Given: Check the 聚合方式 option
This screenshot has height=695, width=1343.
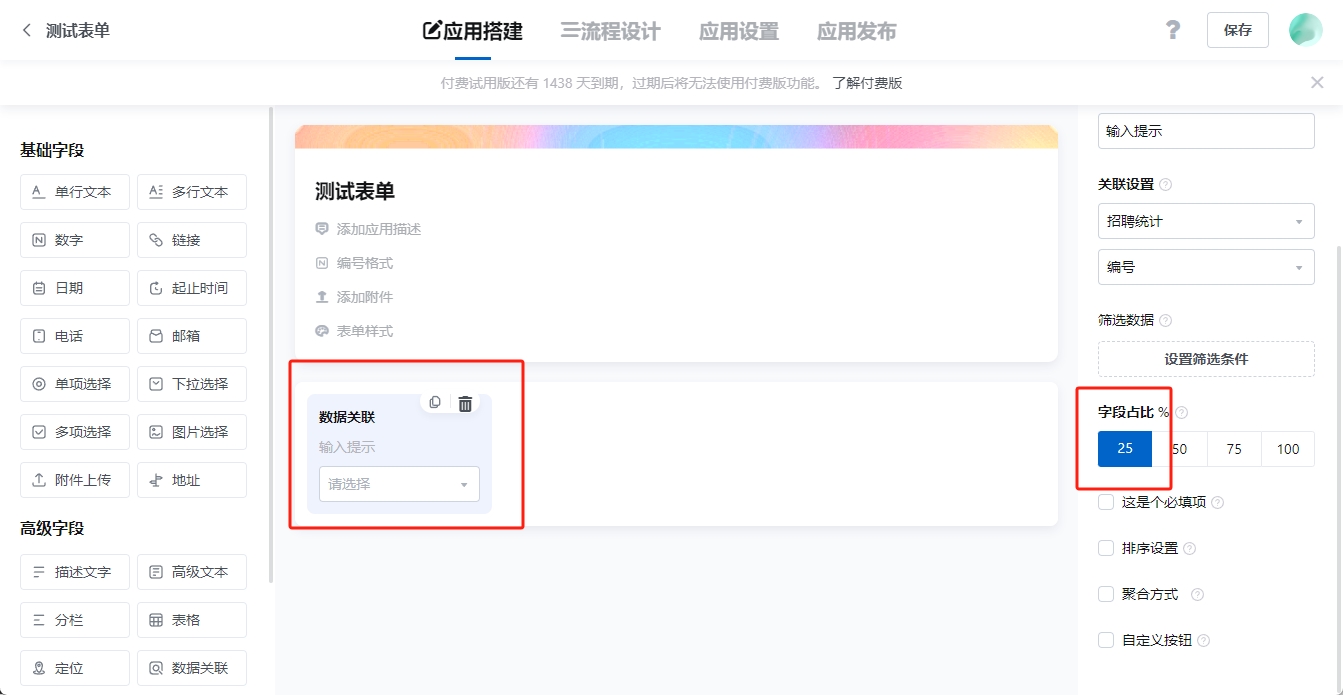Looking at the screenshot, I should point(1106,594).
